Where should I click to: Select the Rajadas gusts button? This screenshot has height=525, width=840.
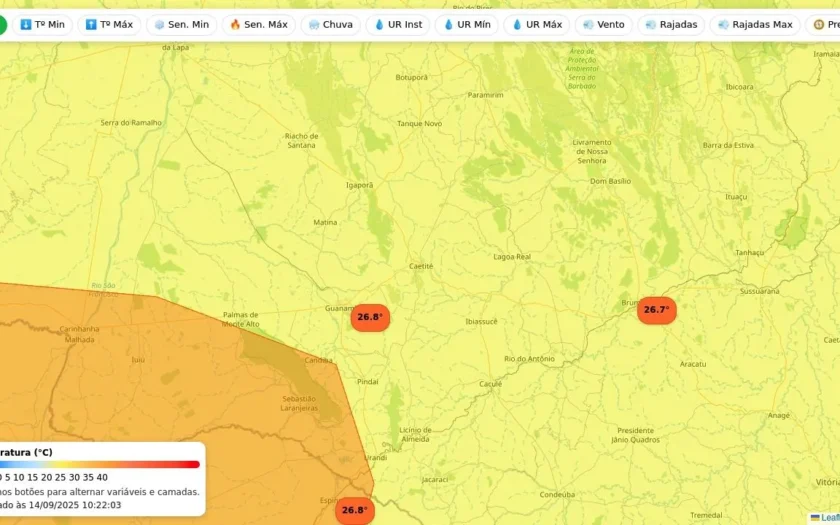coord(671,25)
